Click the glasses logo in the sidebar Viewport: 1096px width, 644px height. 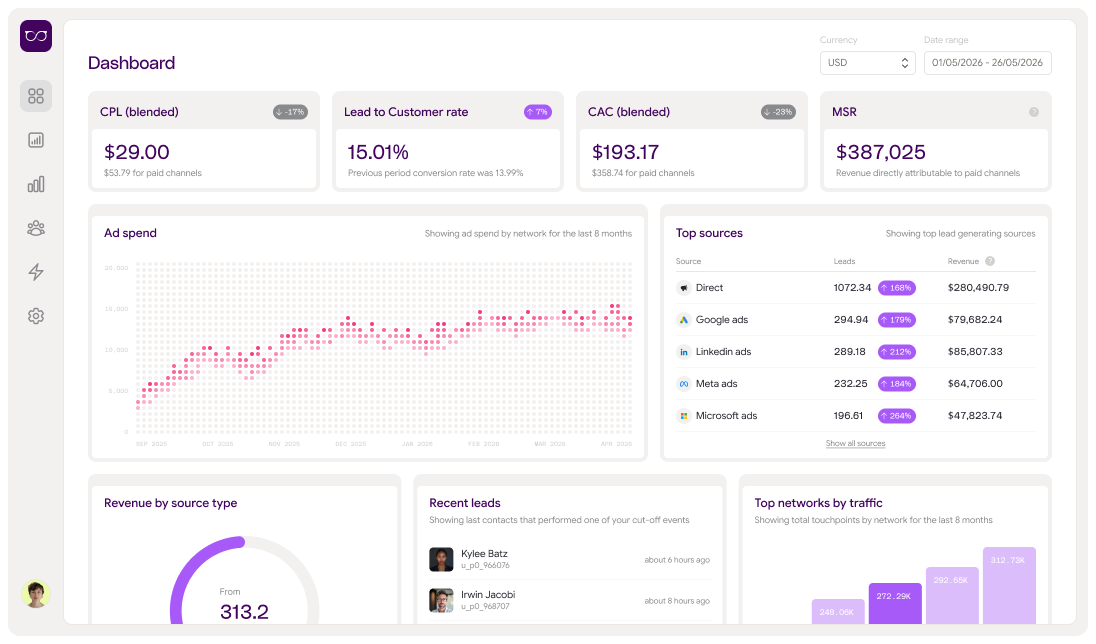[x=36, y=36]
